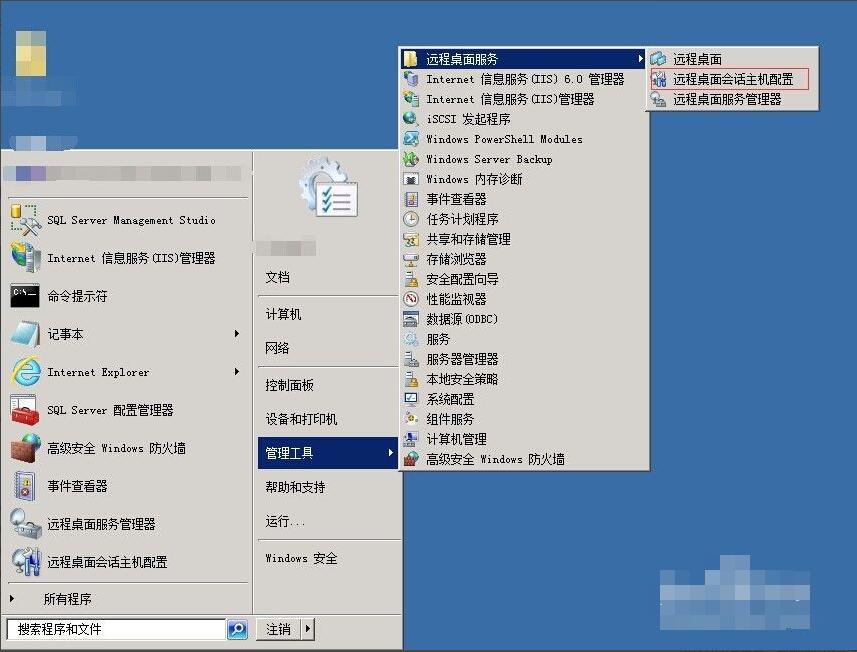857x652 pixels.
Task: Click 远程桌面服务管理器 icon in the flyout menu
Action: (x=658, y=99)
